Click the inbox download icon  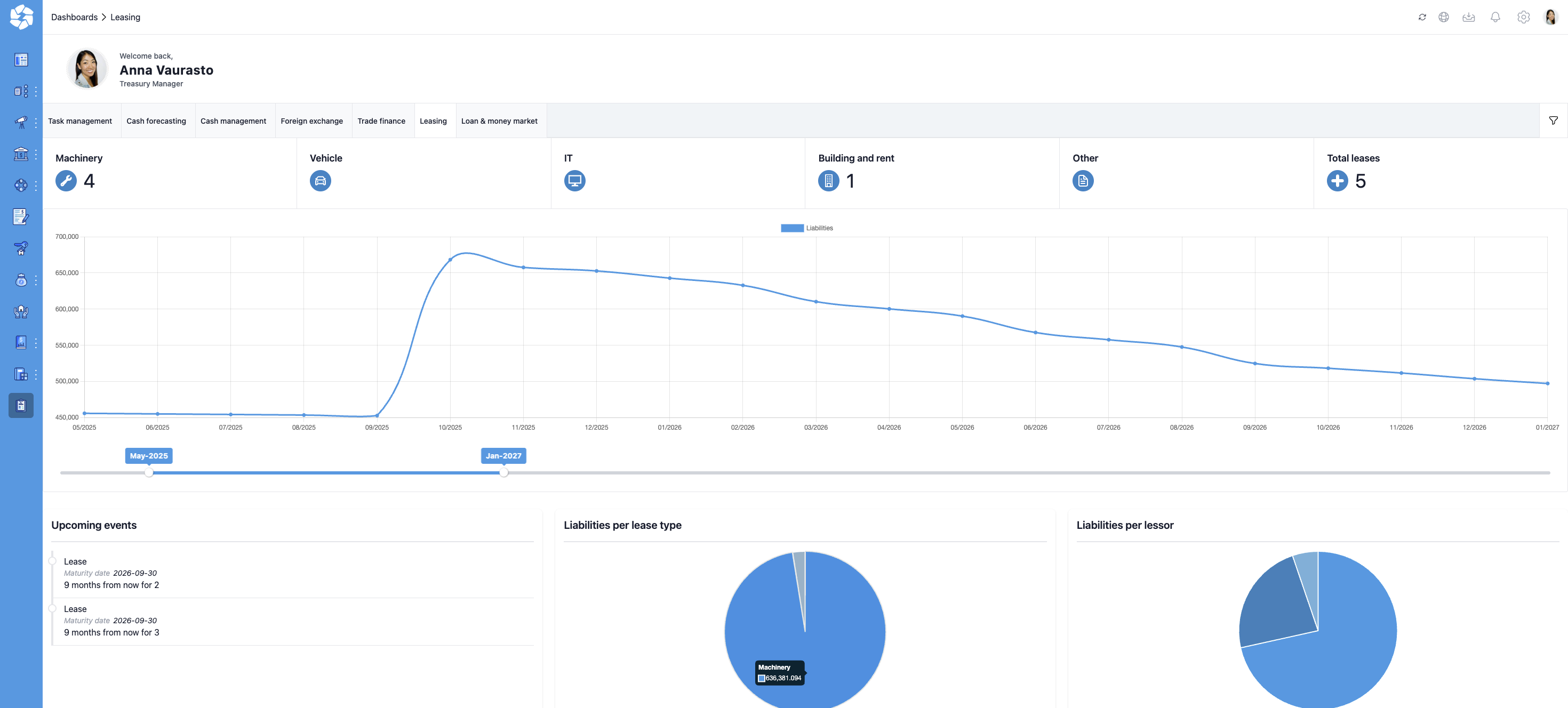click(x=1469, y=17)
